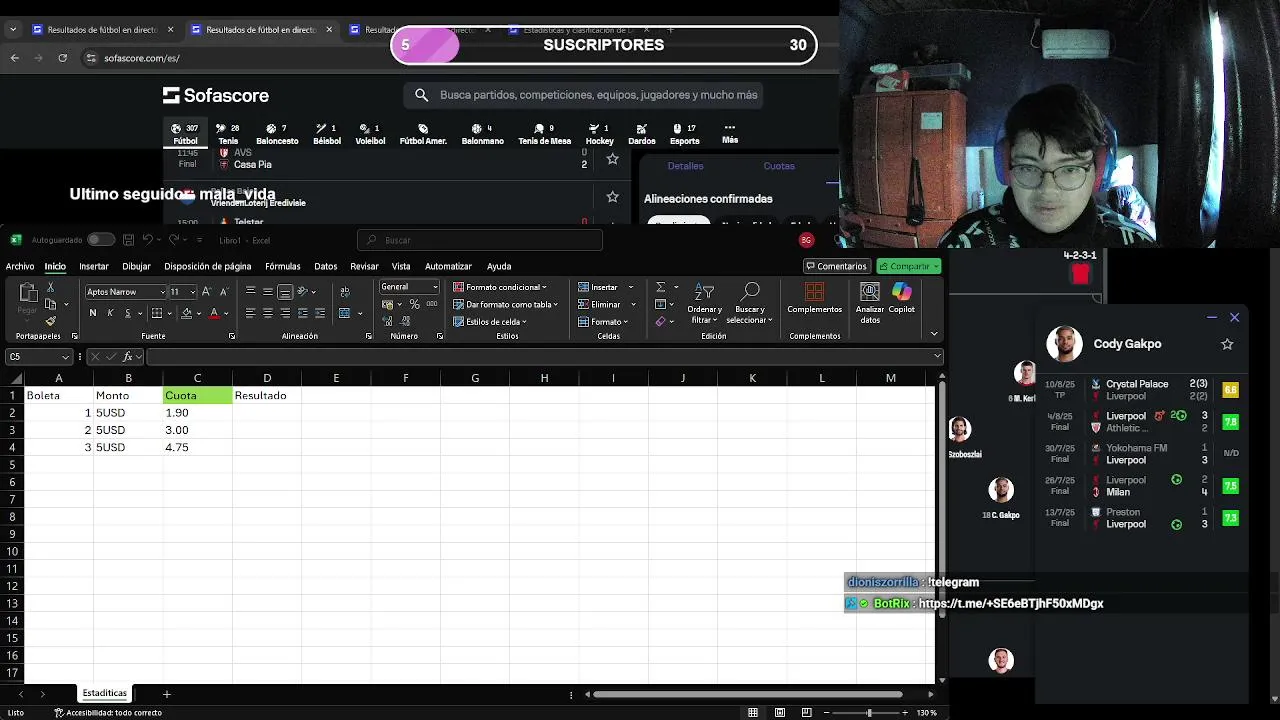The height and width of the screenshot is (720, 1280).
Task: Open the General number format dropdown
Action: coord(435,287)
